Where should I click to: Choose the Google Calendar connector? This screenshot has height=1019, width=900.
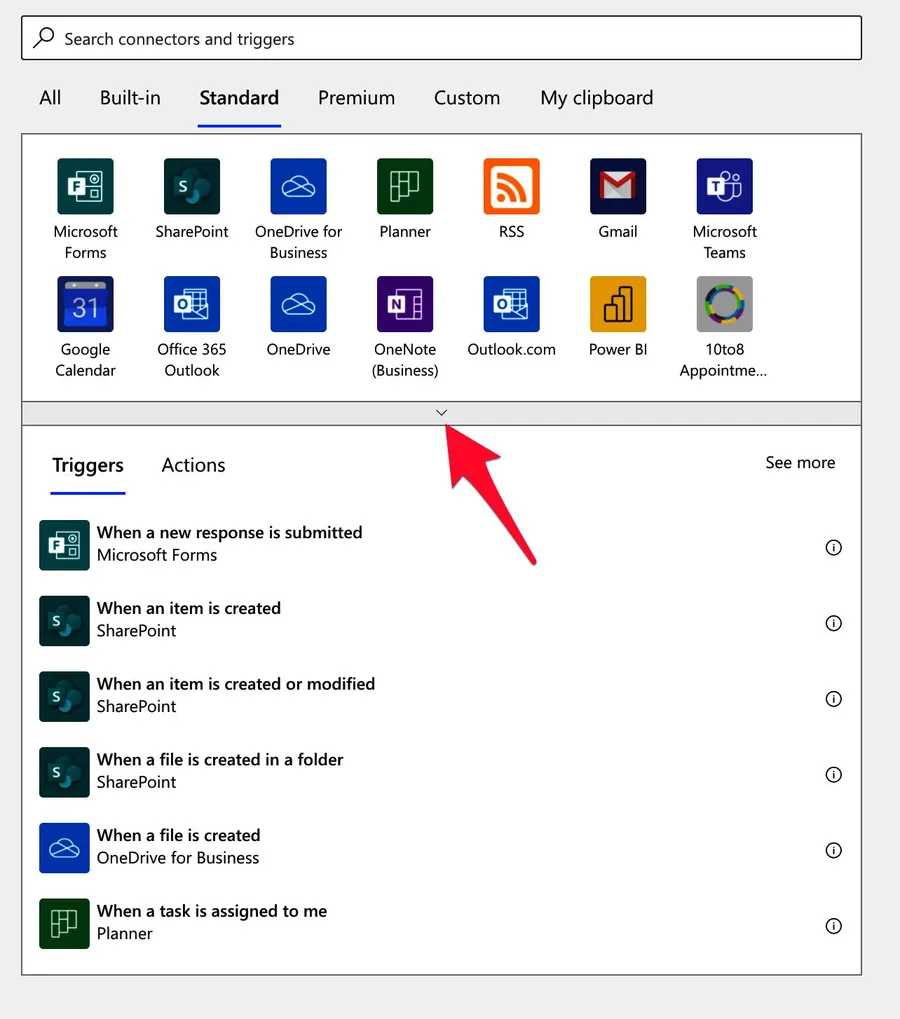point(85,304)
